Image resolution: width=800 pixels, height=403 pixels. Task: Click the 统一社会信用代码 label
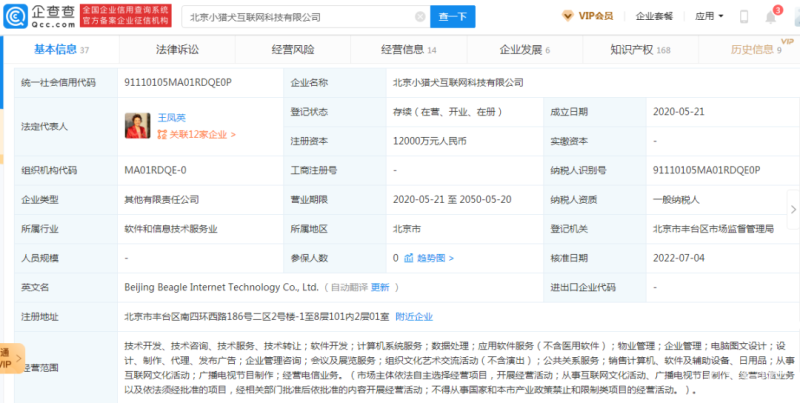pyautogui.click(x=58, y=82)
